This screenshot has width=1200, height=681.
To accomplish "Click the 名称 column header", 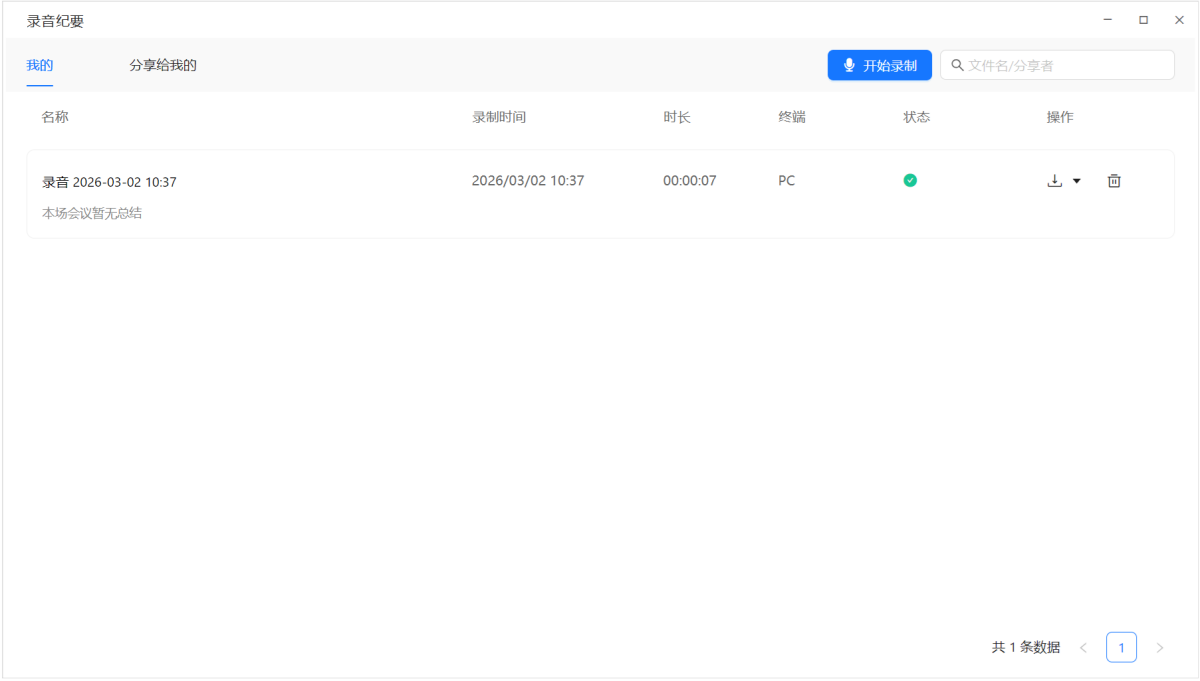I will (55, 117).
